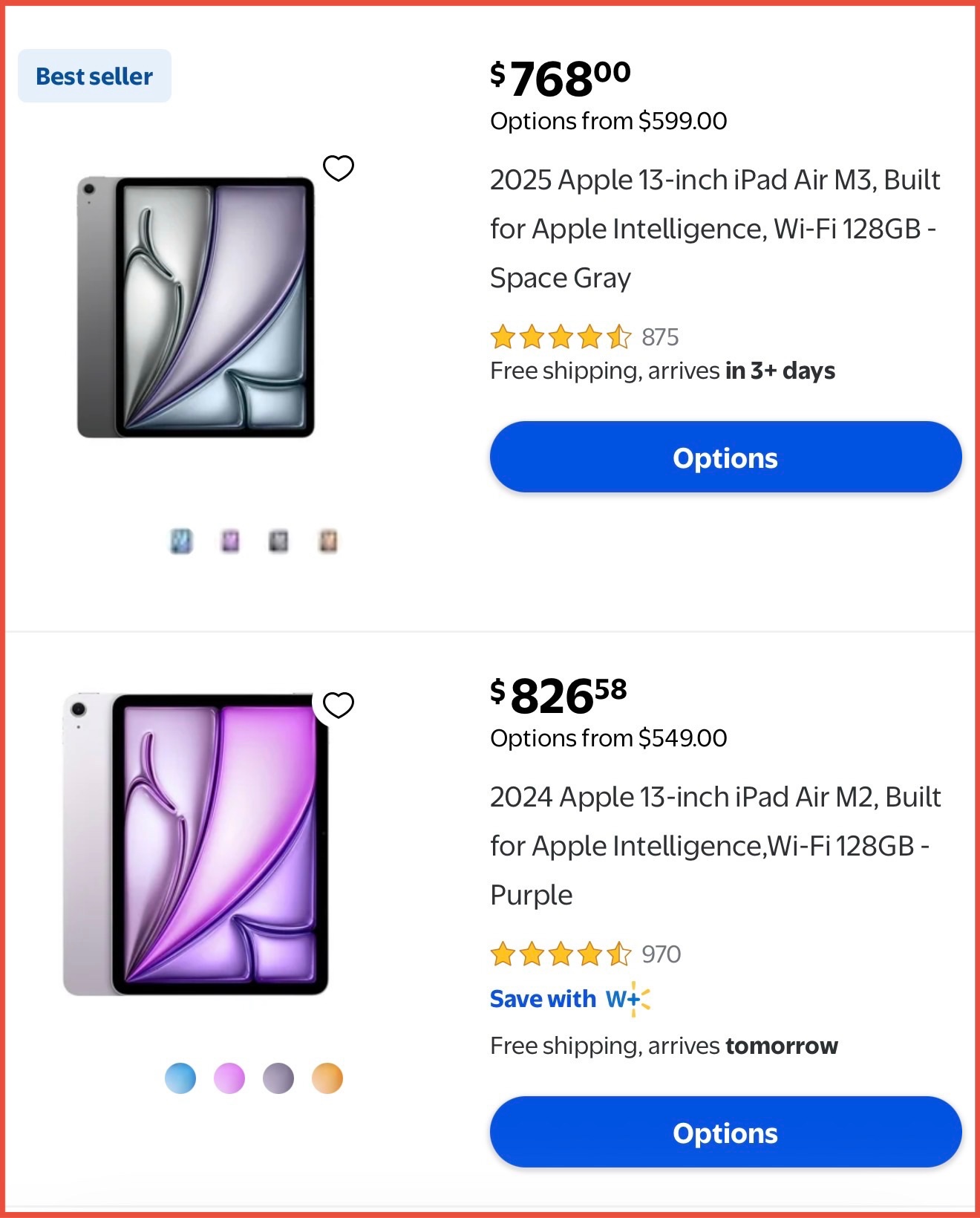Click the Walmart Plus W+ logo
The width and height of the screenshot is (980, 1218).
click(x=627, y=1000)
